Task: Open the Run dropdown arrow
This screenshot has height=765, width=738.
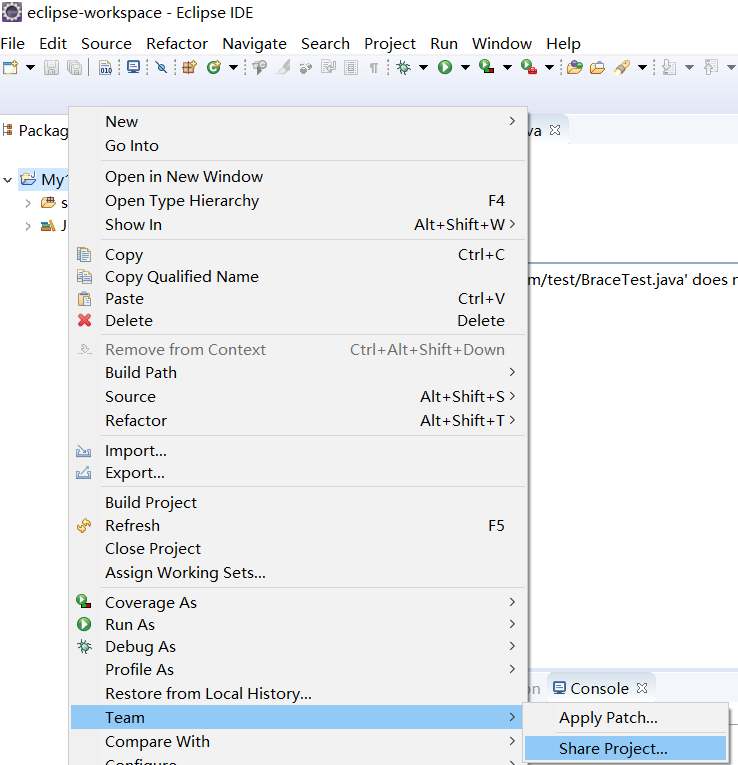Action: coord(465,67)
